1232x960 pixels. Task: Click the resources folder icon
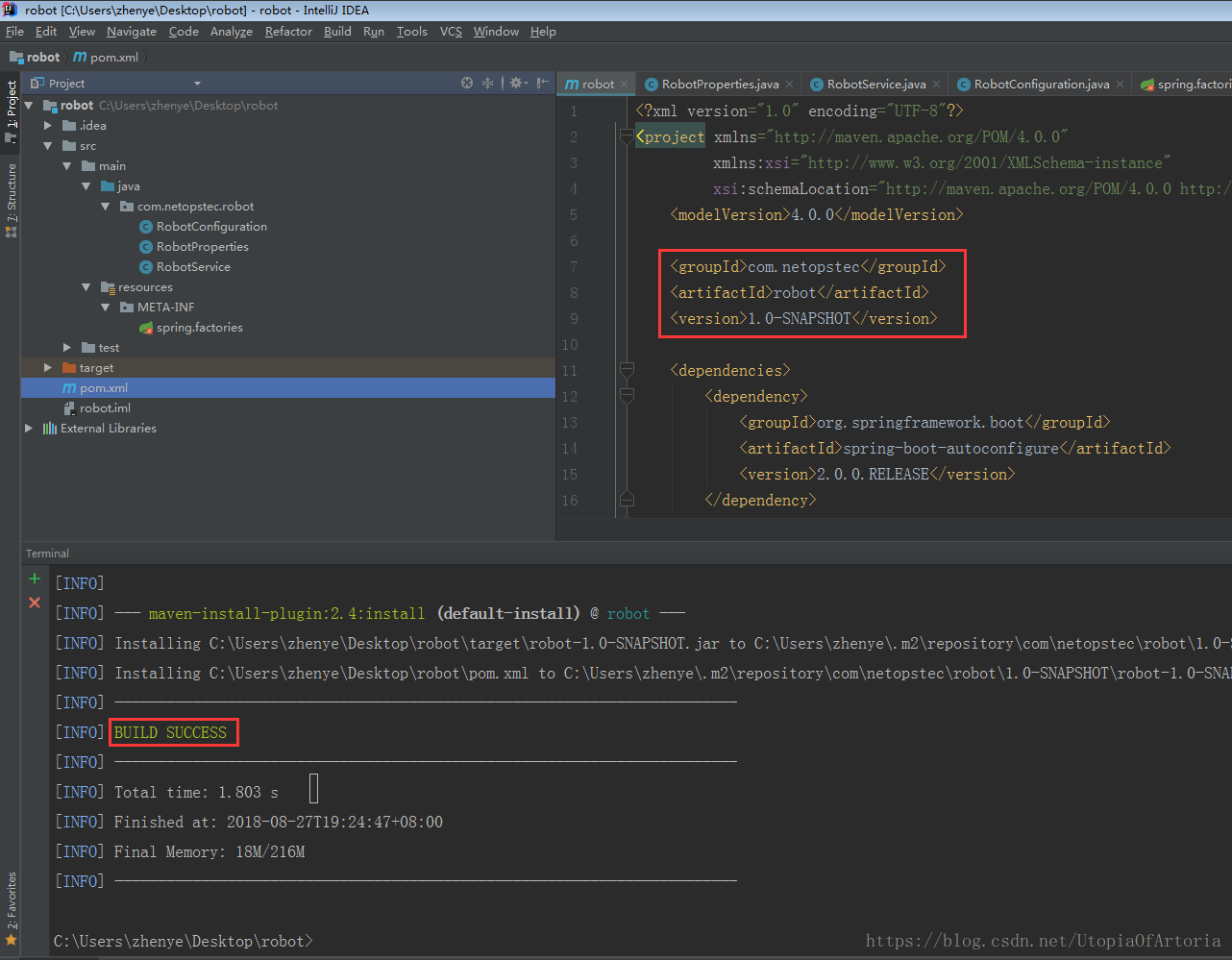tap(108, 287)
